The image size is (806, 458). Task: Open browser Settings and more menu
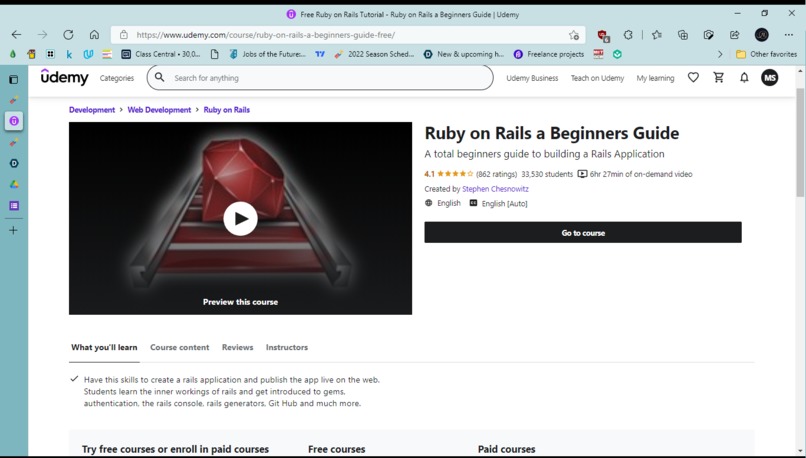pyautogui.click(x=789, y=35)
